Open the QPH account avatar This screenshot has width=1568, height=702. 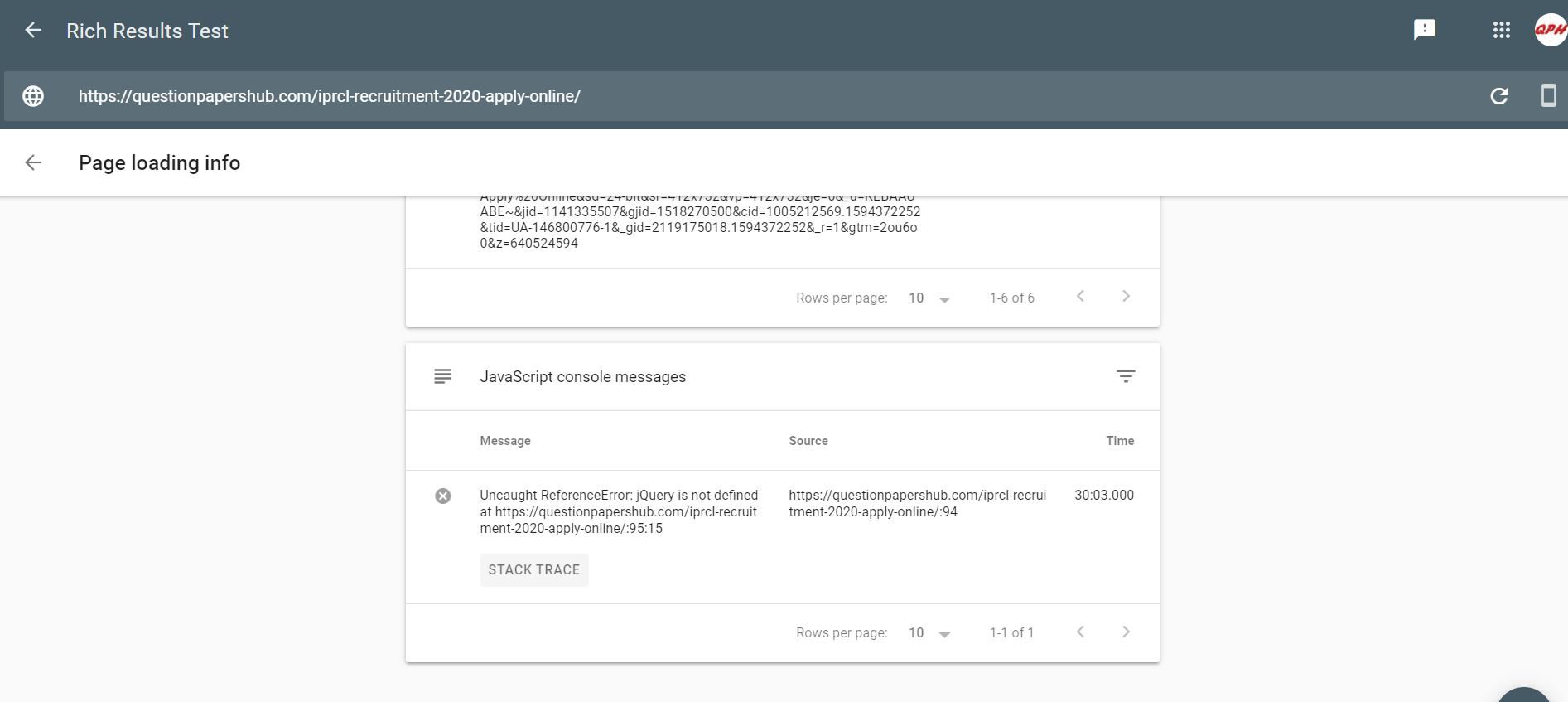[x=1550, y=31]
